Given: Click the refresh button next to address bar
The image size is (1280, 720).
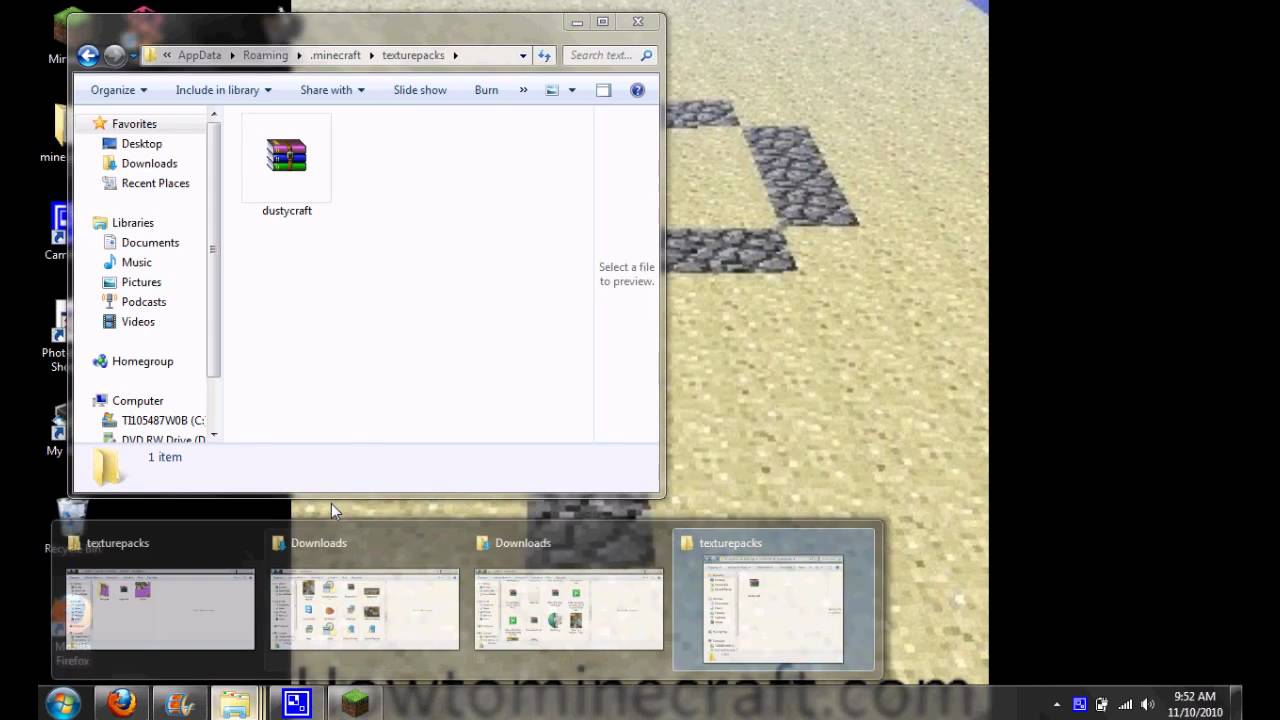Looking at the screenshot, I should click(x=544, y=56).
